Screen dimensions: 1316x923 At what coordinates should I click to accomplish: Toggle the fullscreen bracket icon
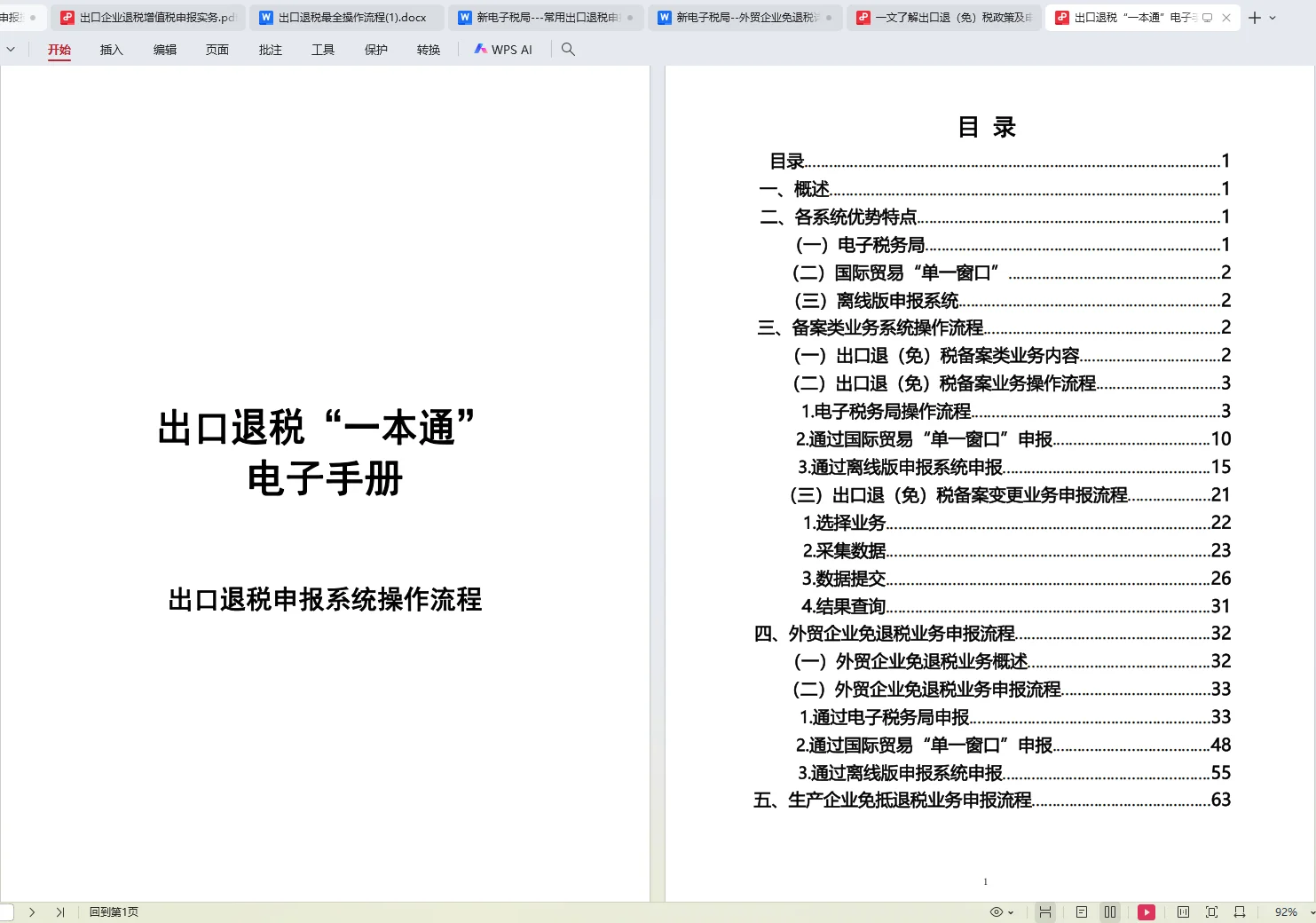[x=1211, y=911]
